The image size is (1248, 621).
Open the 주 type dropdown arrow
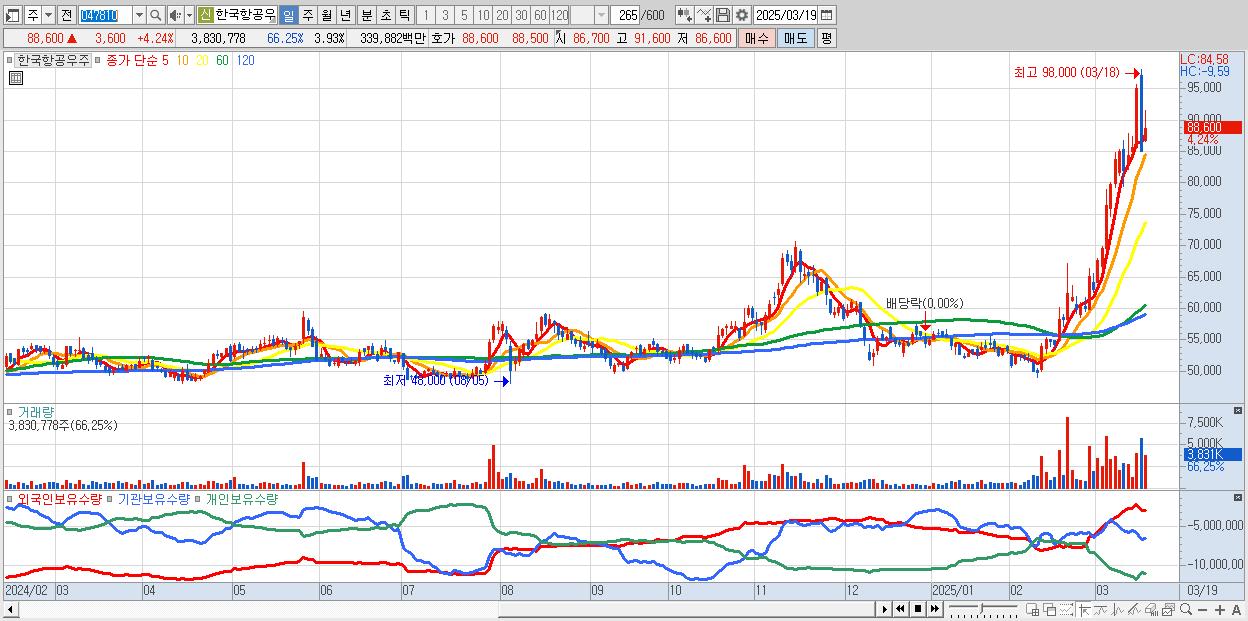click(x=48, y=15)
